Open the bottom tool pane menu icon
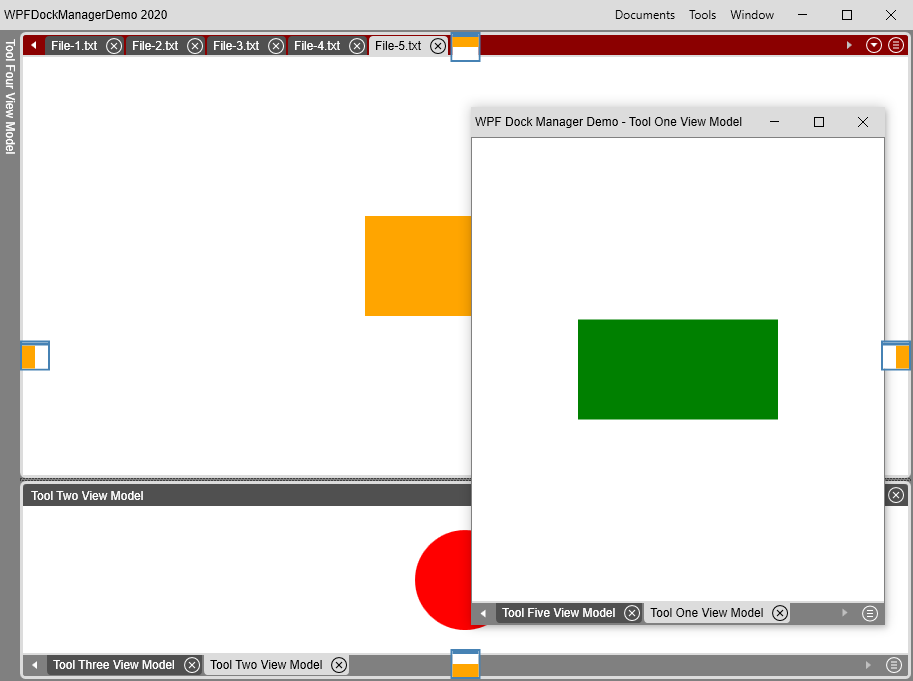 point(894,665)
